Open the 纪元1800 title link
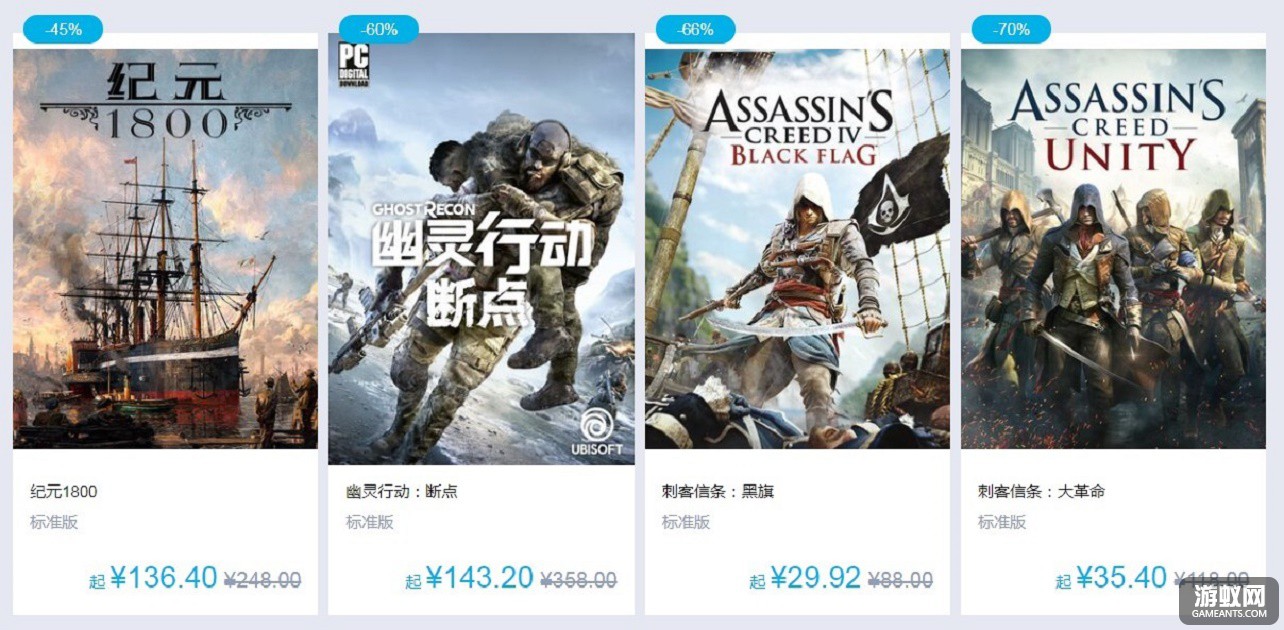Viewport: 1284px width, 630px height. (x=64, y=491)
